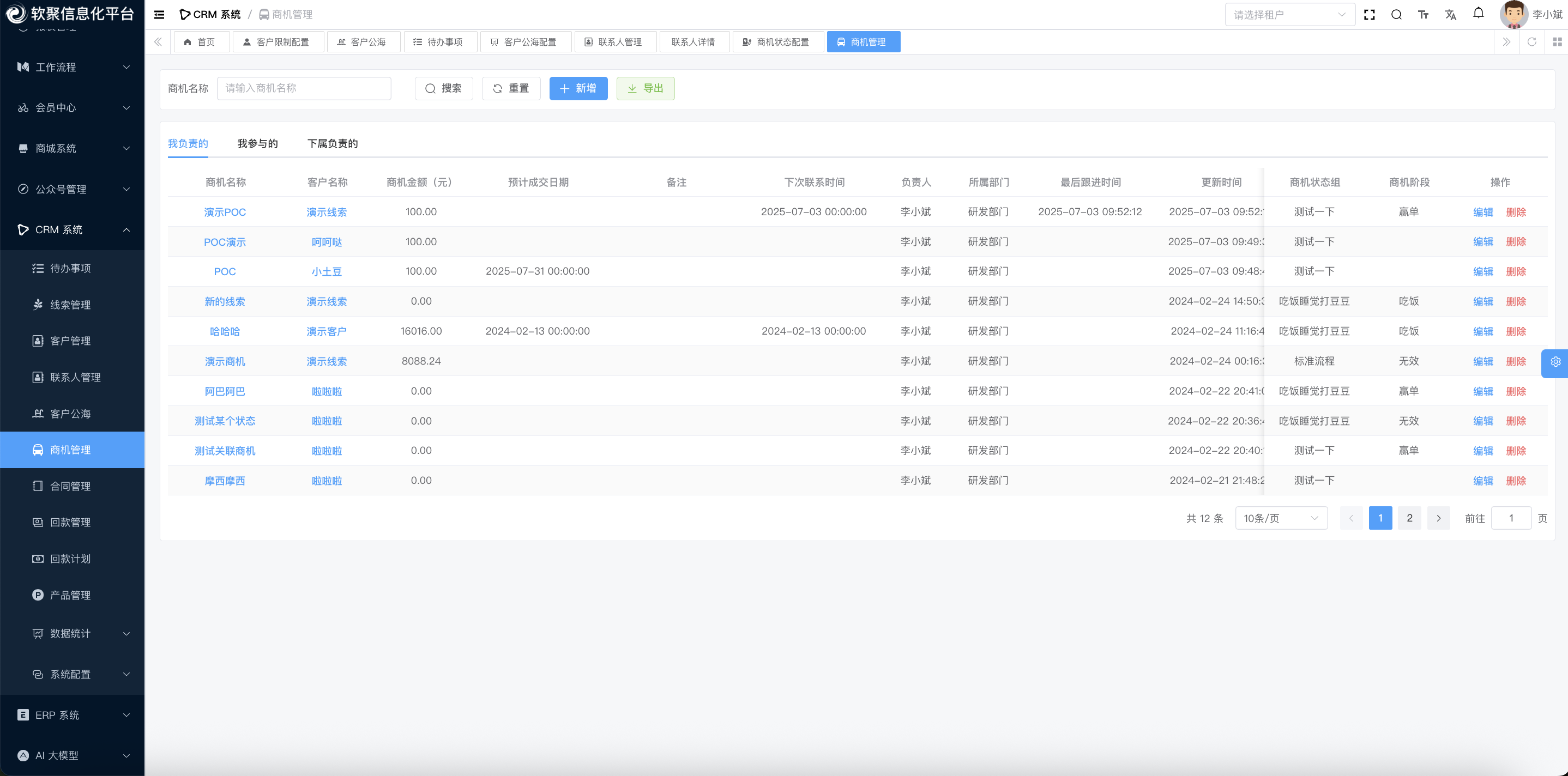
Task: Collapse sidebar with hamburger icon
Action: 159,15
